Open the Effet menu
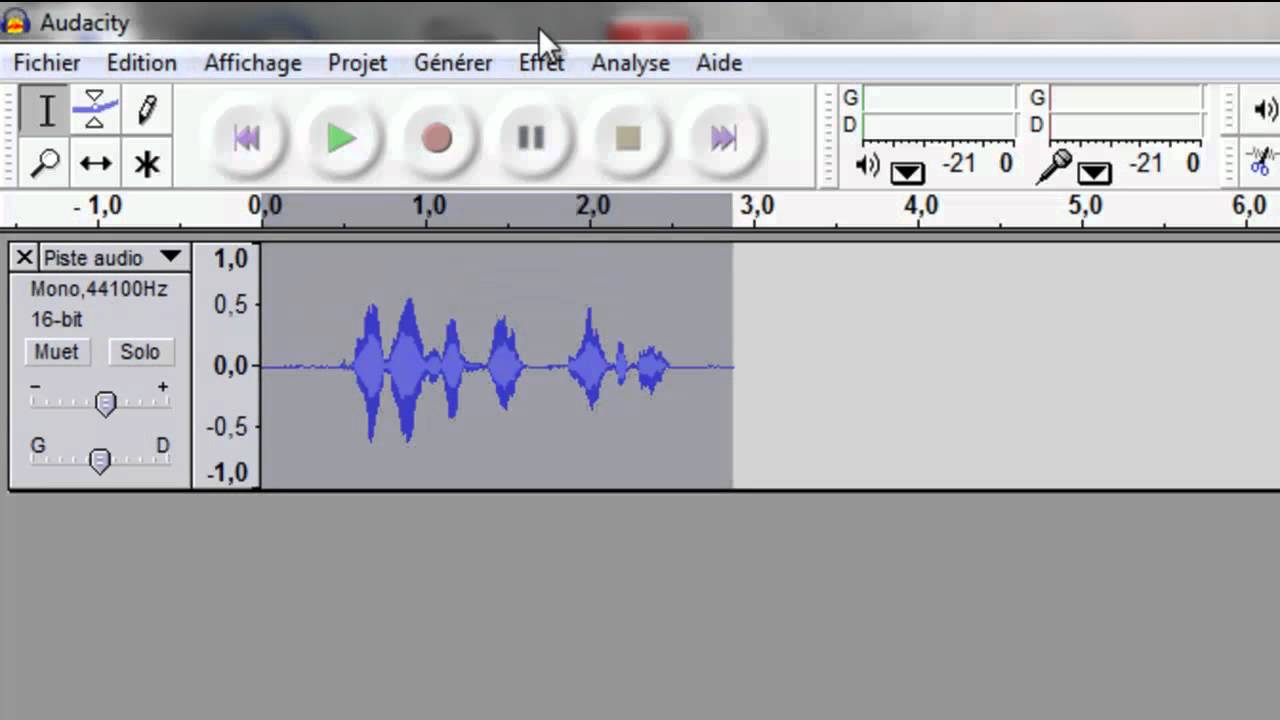The image size is (1280, 720). tap(541, 63)
